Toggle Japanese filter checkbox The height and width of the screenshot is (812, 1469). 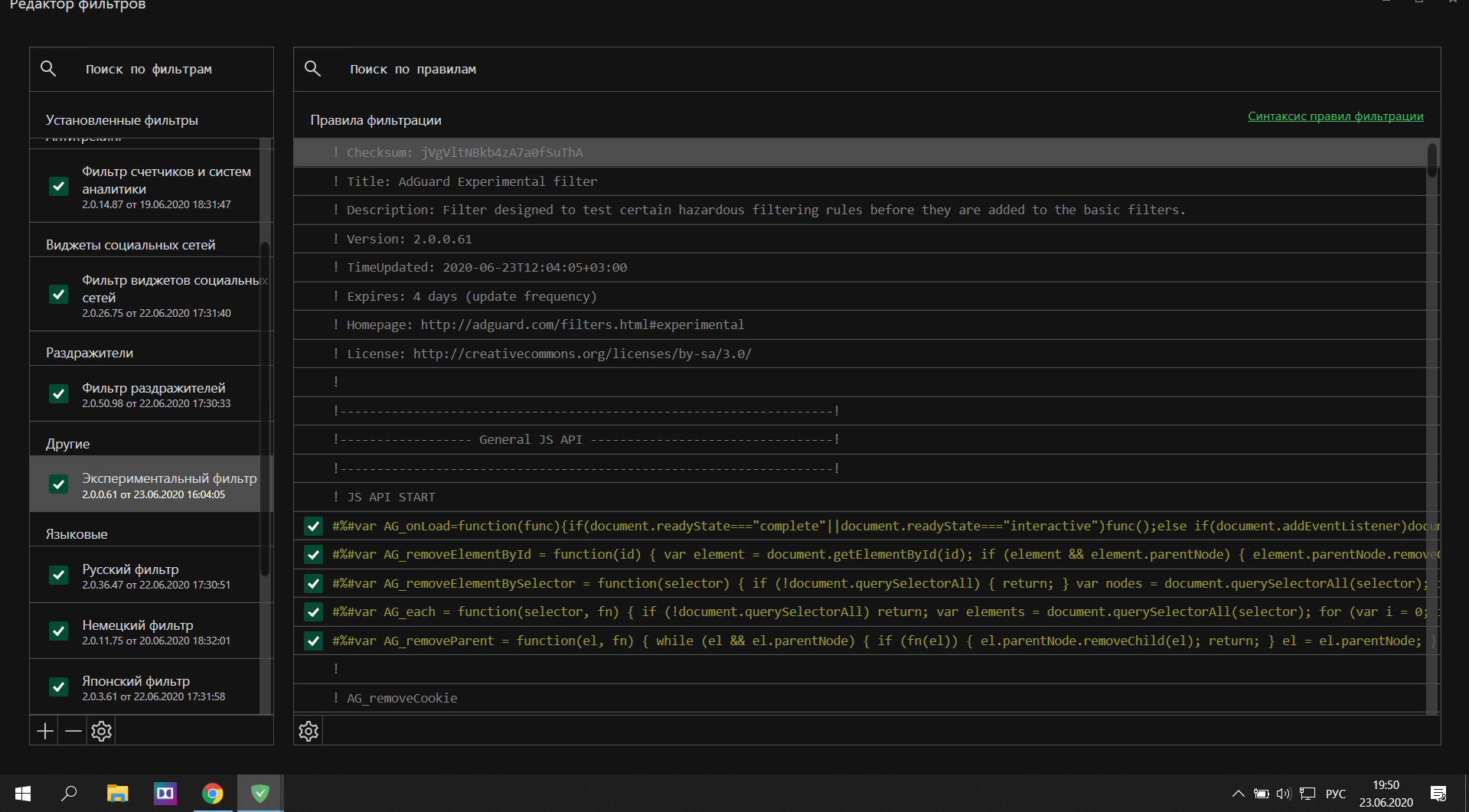pyautogui.click(x=58, y=687)
